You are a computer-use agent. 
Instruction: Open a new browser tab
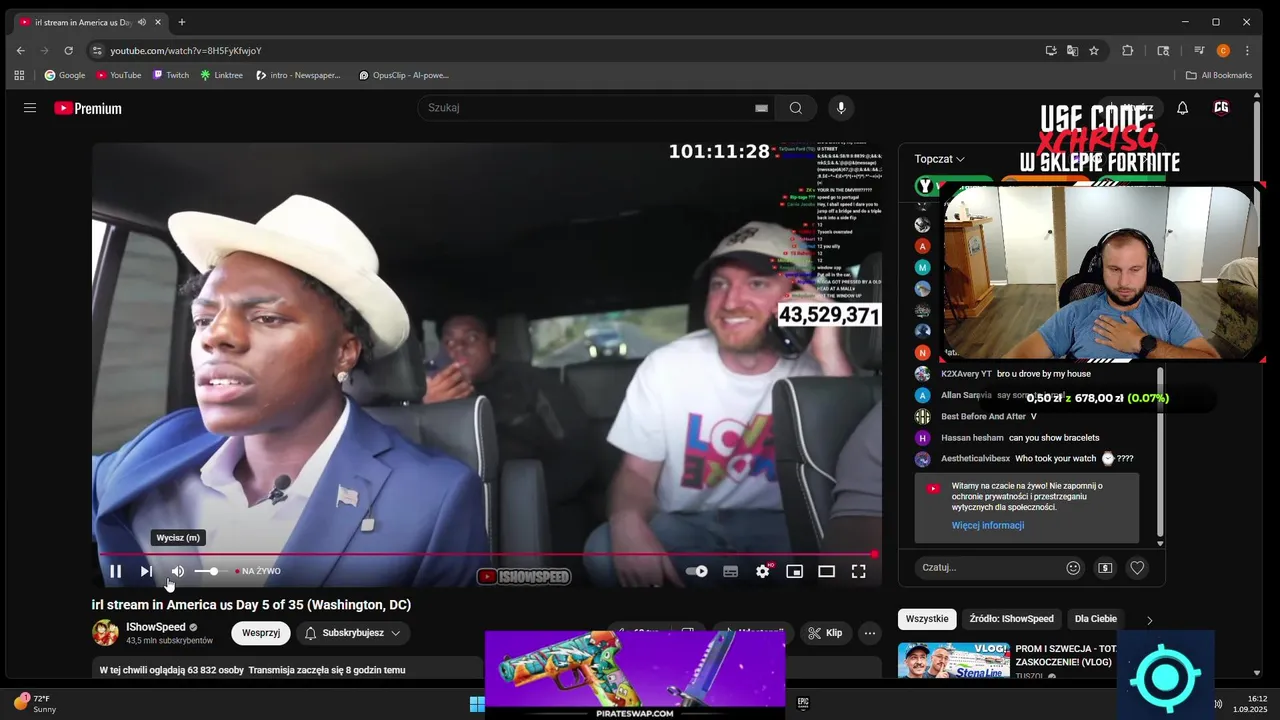[x=182, y=22]
